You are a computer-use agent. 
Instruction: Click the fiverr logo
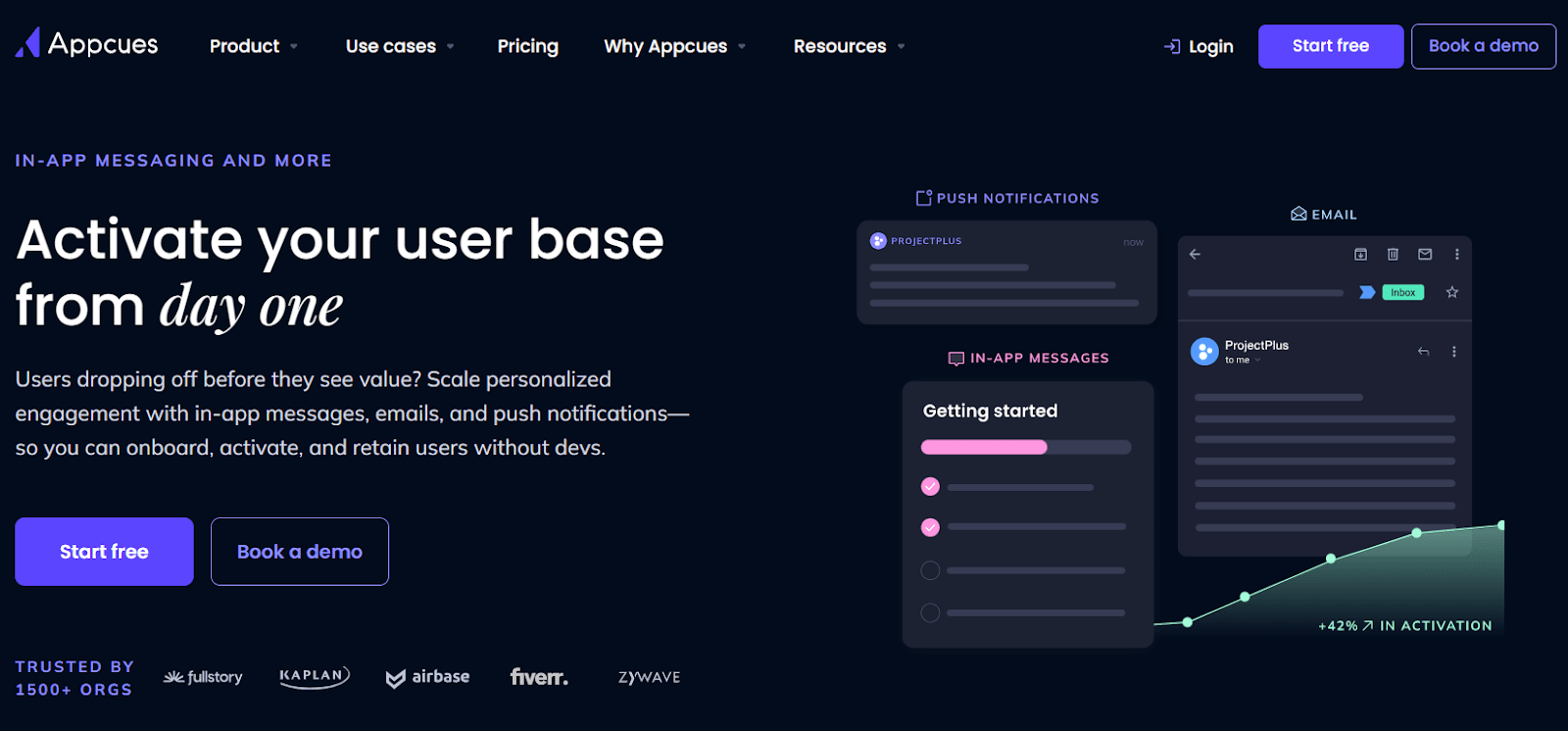tap(539, 677)
